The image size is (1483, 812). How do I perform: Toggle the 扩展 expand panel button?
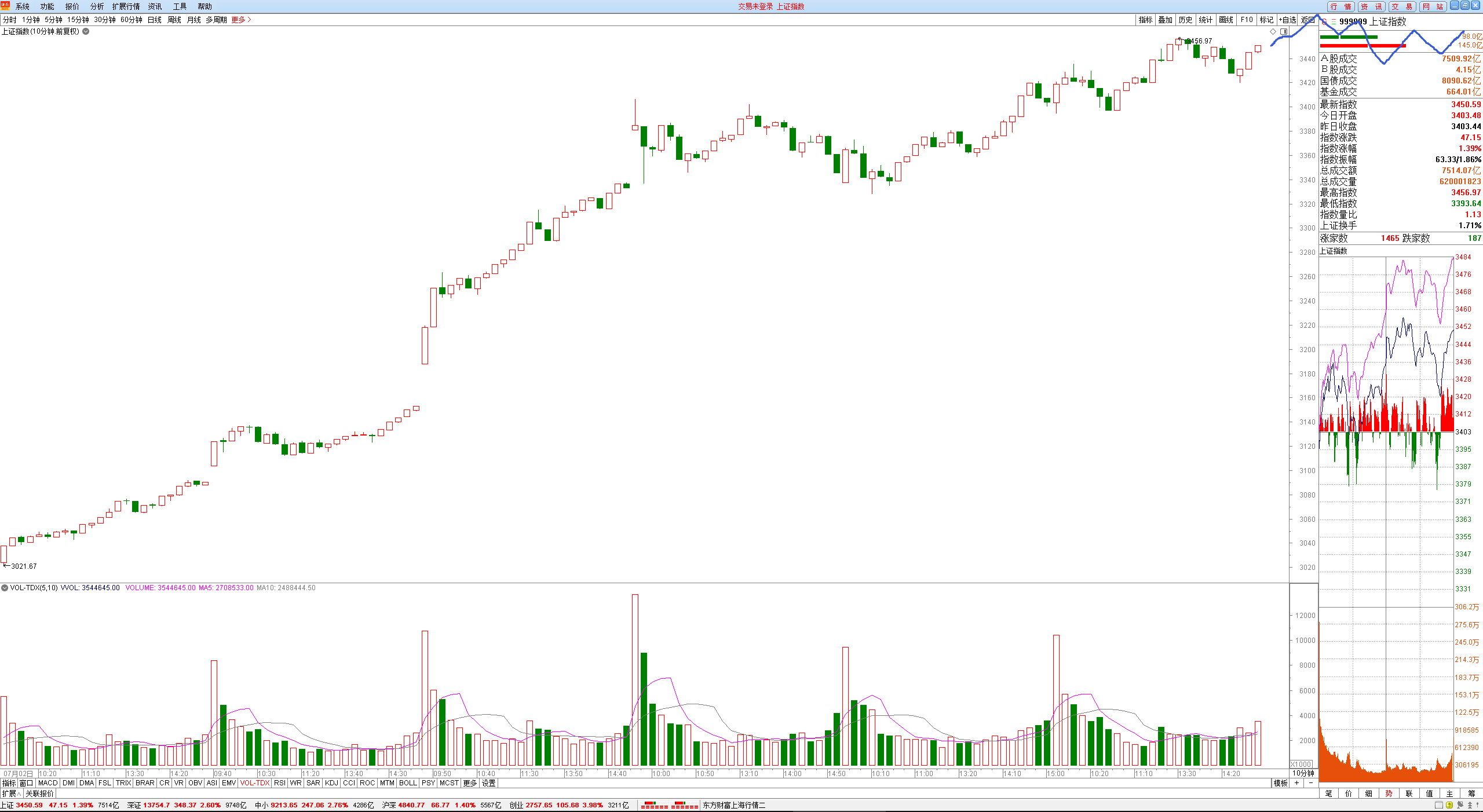coord(11,793)
